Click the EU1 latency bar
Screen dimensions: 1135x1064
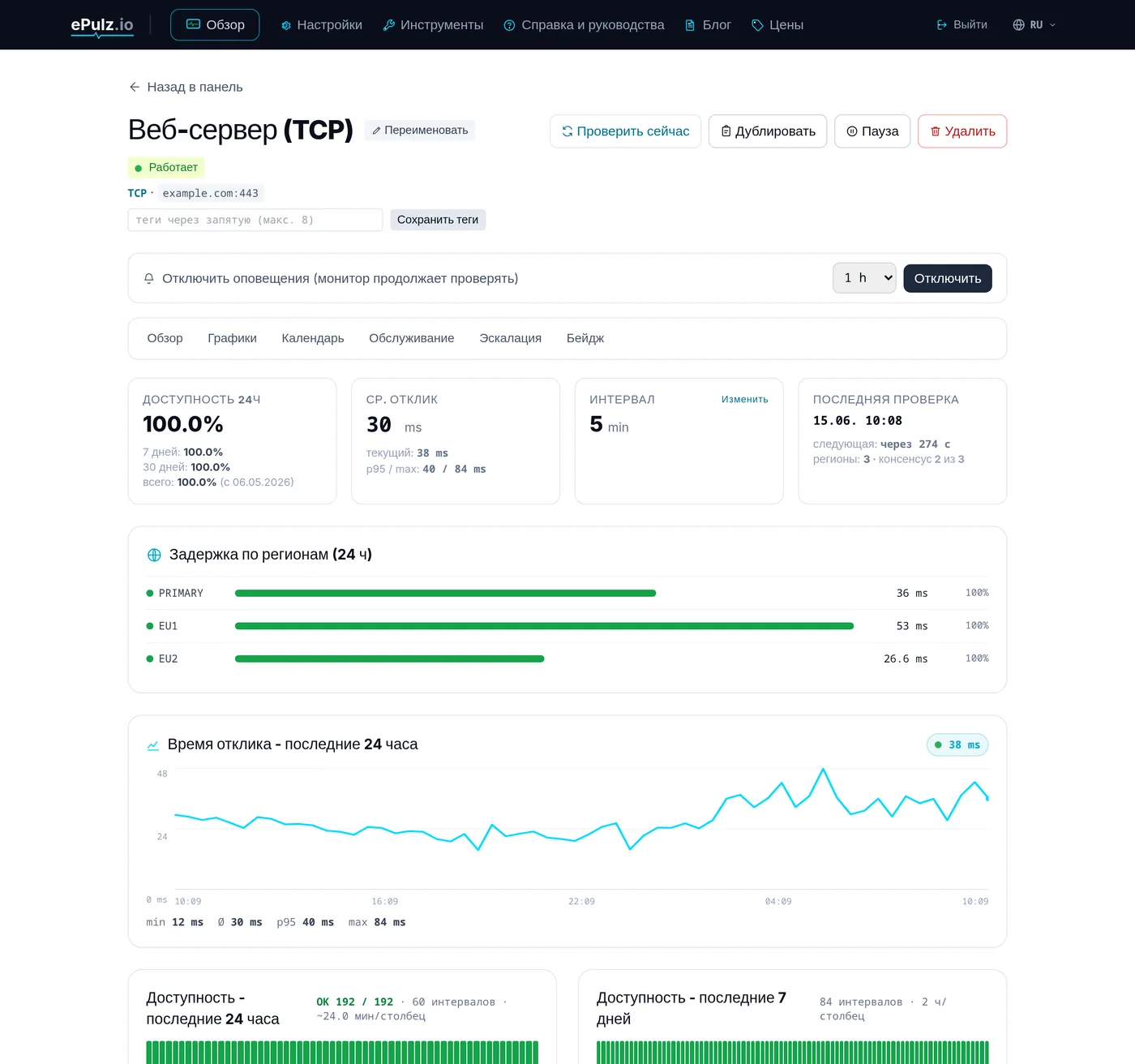pos(544,626)
